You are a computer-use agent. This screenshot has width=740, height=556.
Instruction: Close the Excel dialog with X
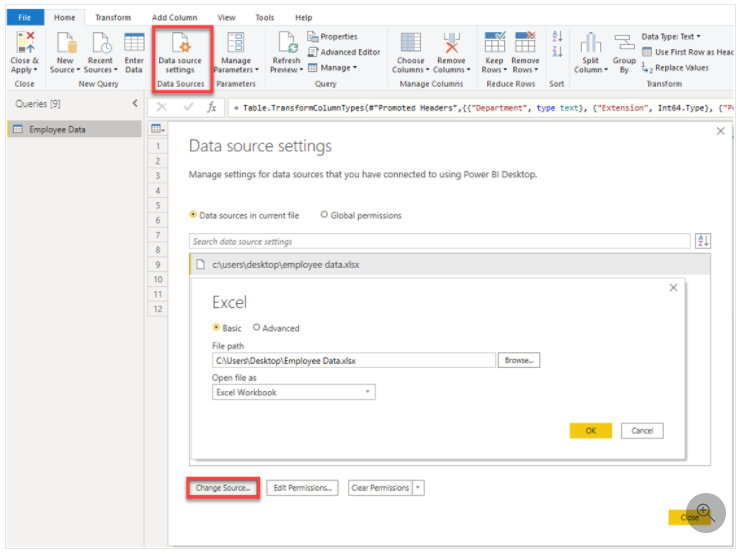[x=673, y=287]
